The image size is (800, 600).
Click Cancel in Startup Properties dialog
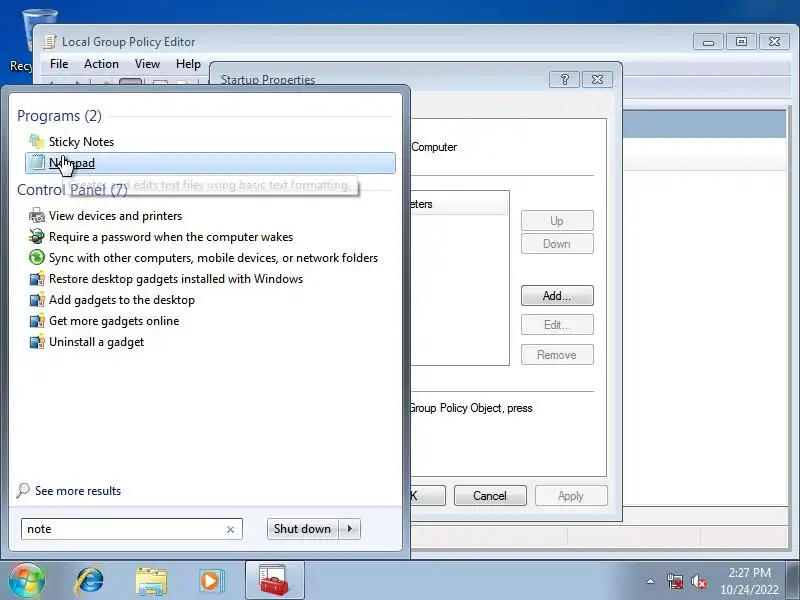pos(490,495)
